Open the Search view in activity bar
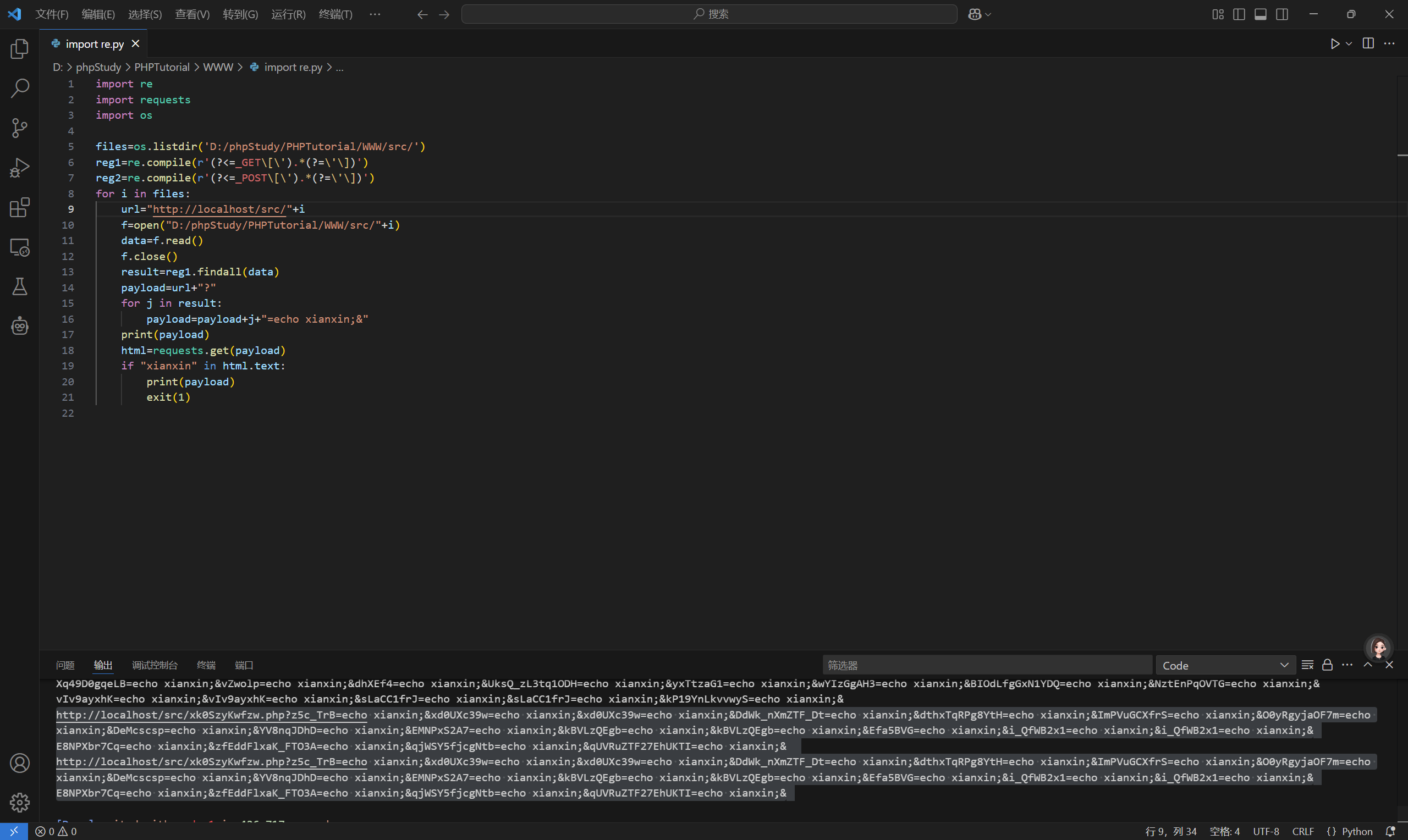The width and height of the screenshot is (1408, 840). pos(20,89)
